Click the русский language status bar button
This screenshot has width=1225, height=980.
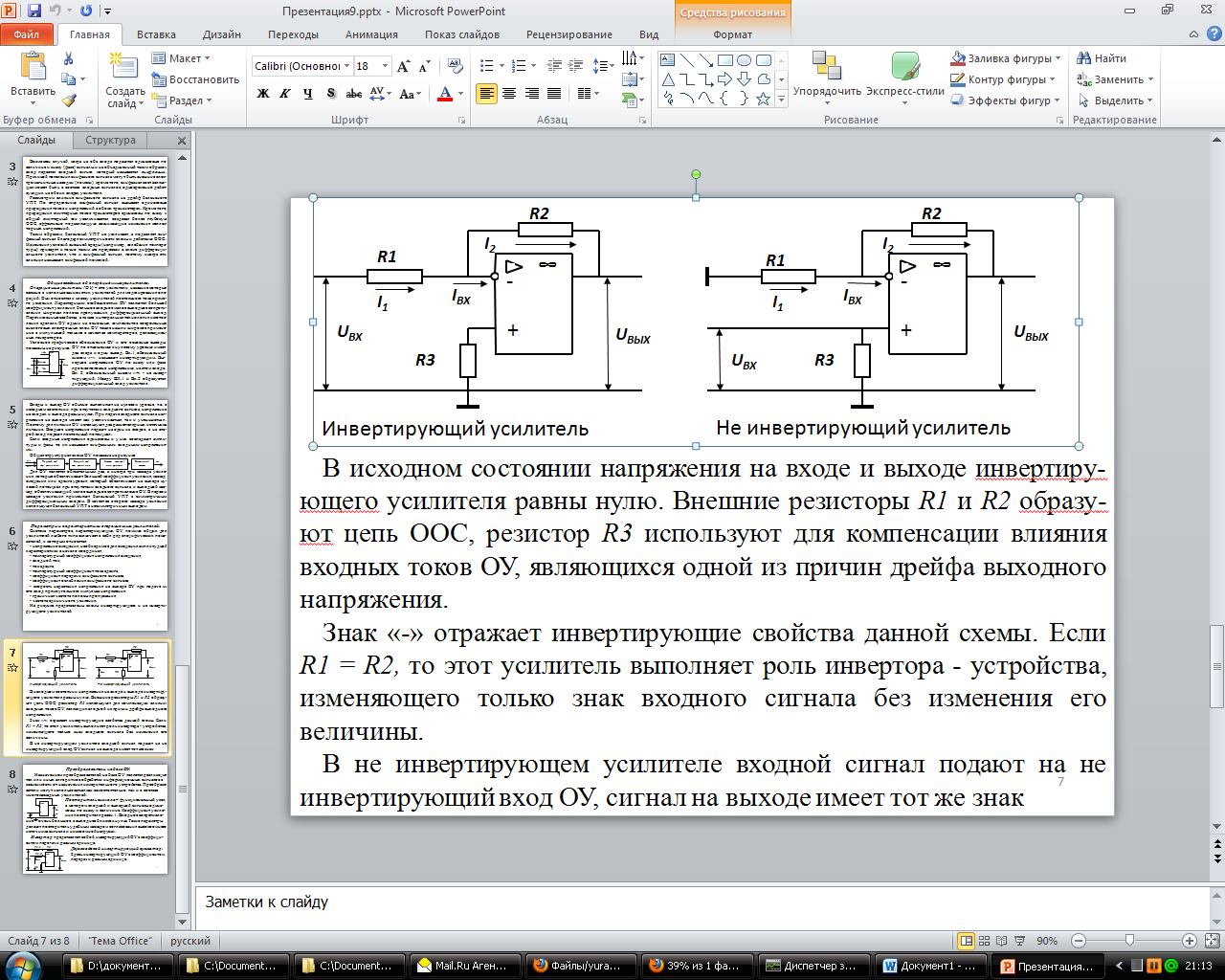click(x=190, y=941)
